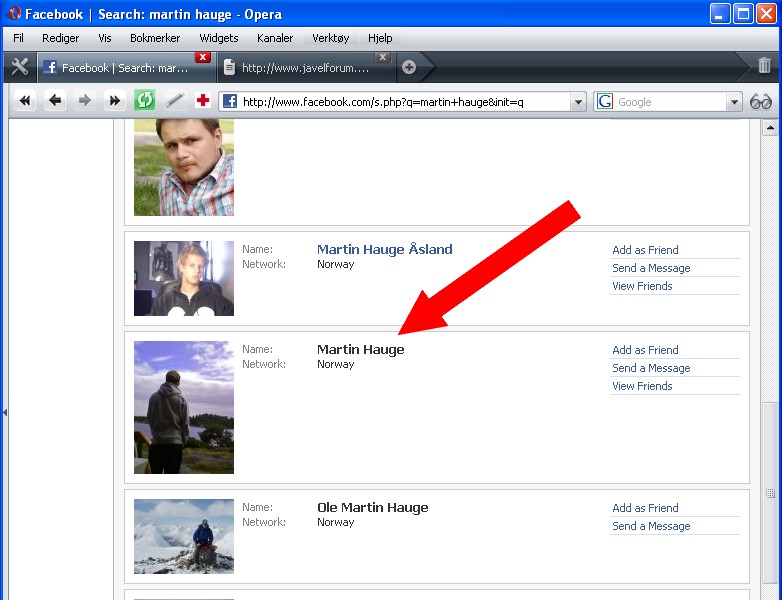Open the closed tabs trash can
The image size is (782, 600).
[764, 66]
